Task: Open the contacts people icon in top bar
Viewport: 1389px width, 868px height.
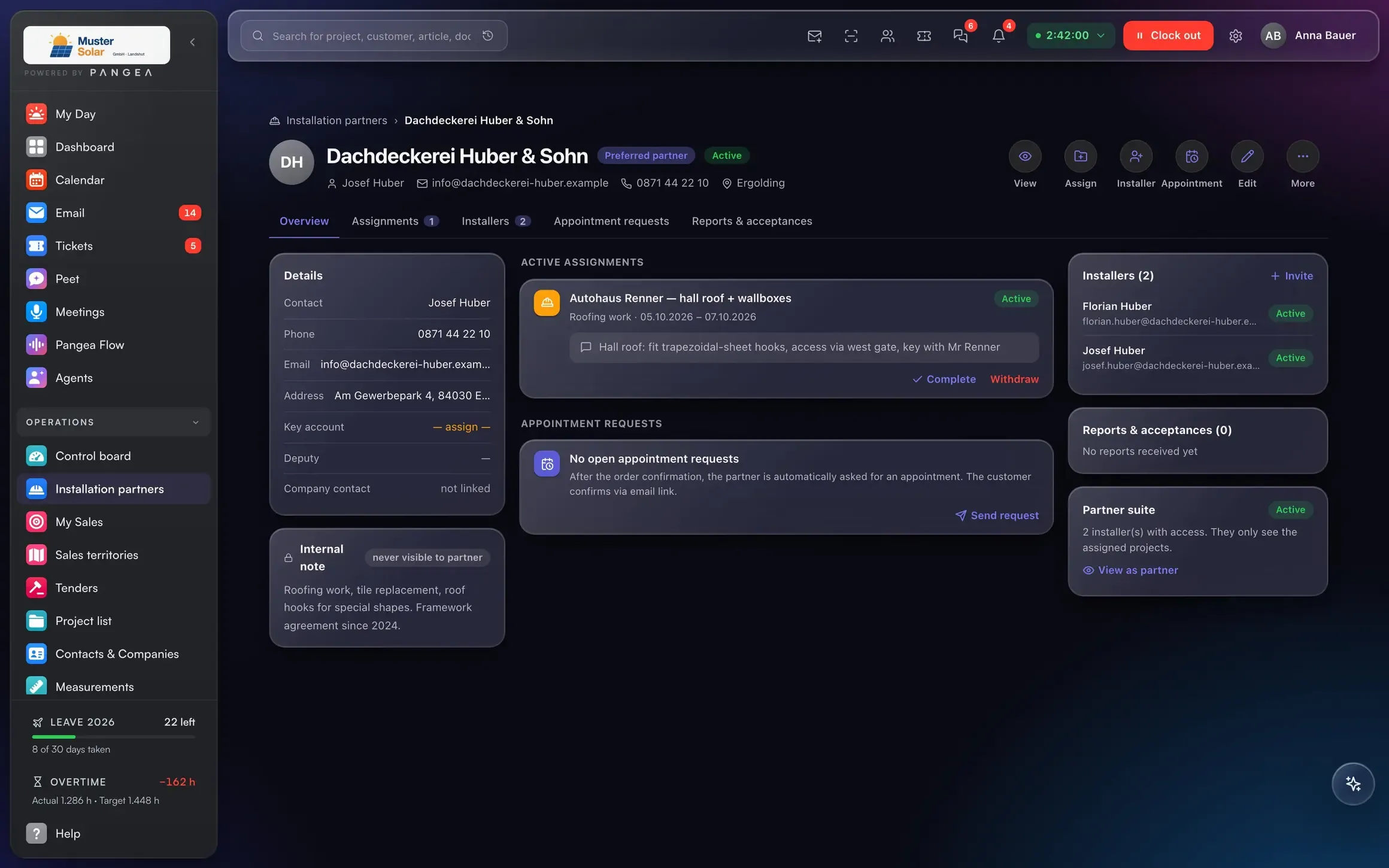Action: point(887,36)
